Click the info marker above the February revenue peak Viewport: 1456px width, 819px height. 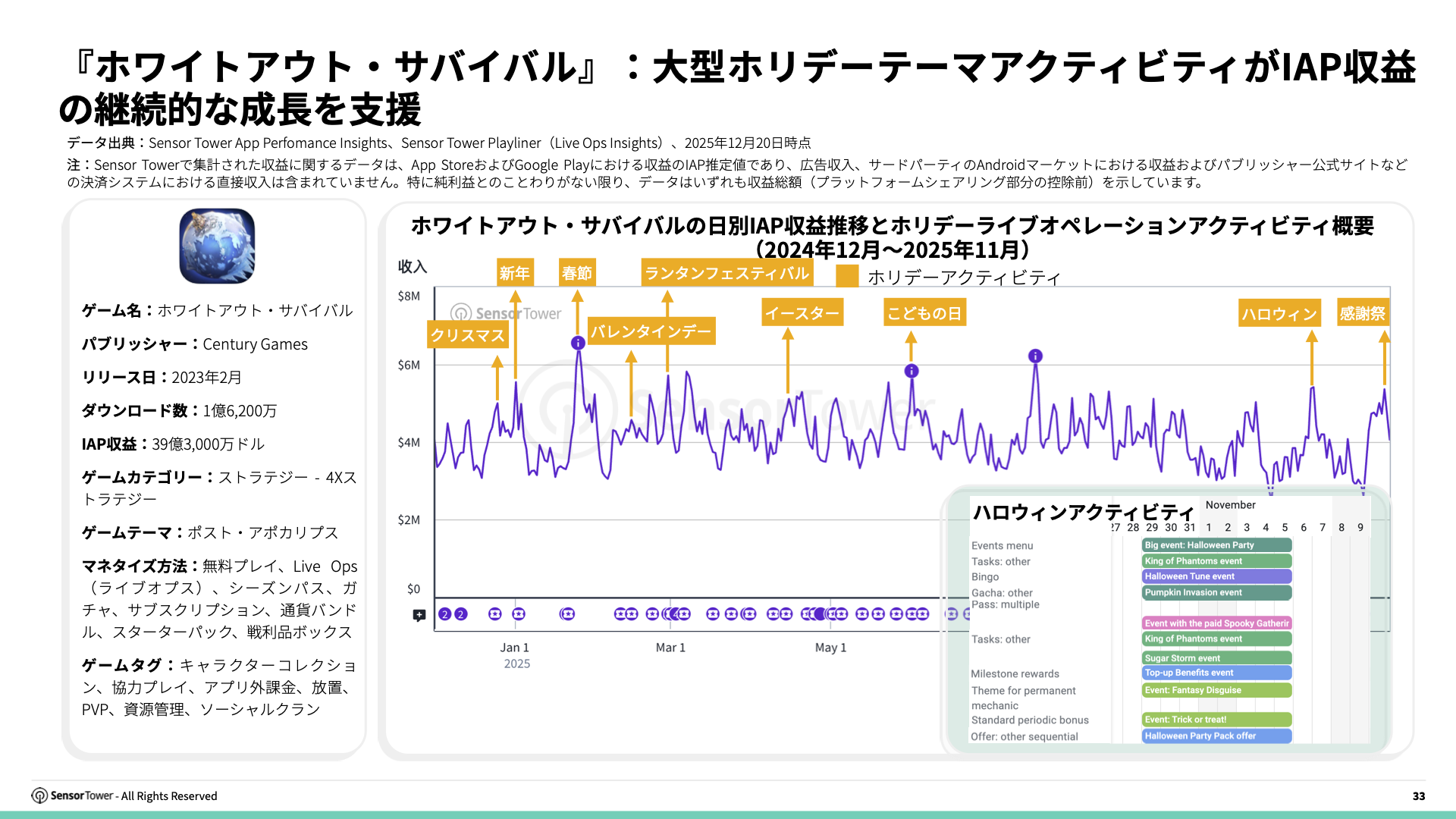click(579, 341)
